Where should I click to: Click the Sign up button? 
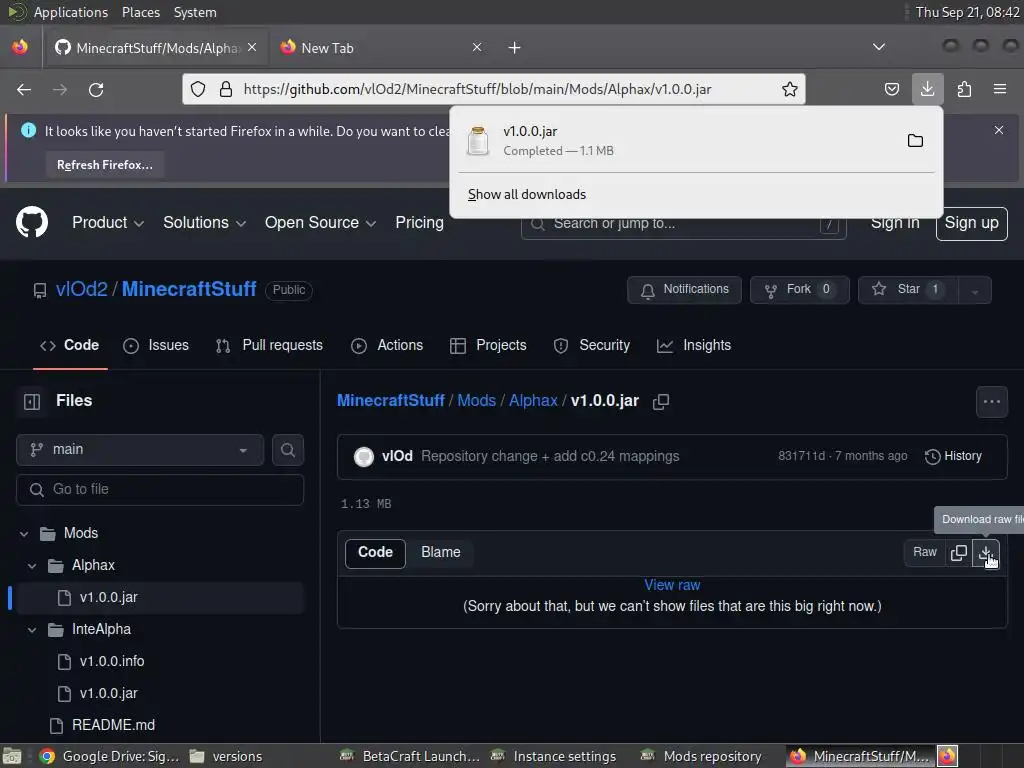click(x=971, y=223)
